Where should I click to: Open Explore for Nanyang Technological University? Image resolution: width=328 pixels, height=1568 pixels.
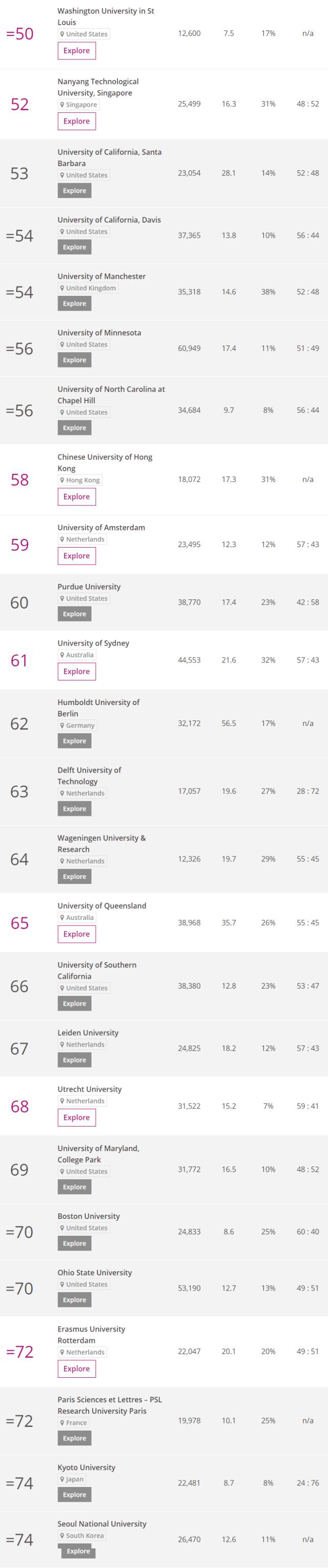click(77, 121)
